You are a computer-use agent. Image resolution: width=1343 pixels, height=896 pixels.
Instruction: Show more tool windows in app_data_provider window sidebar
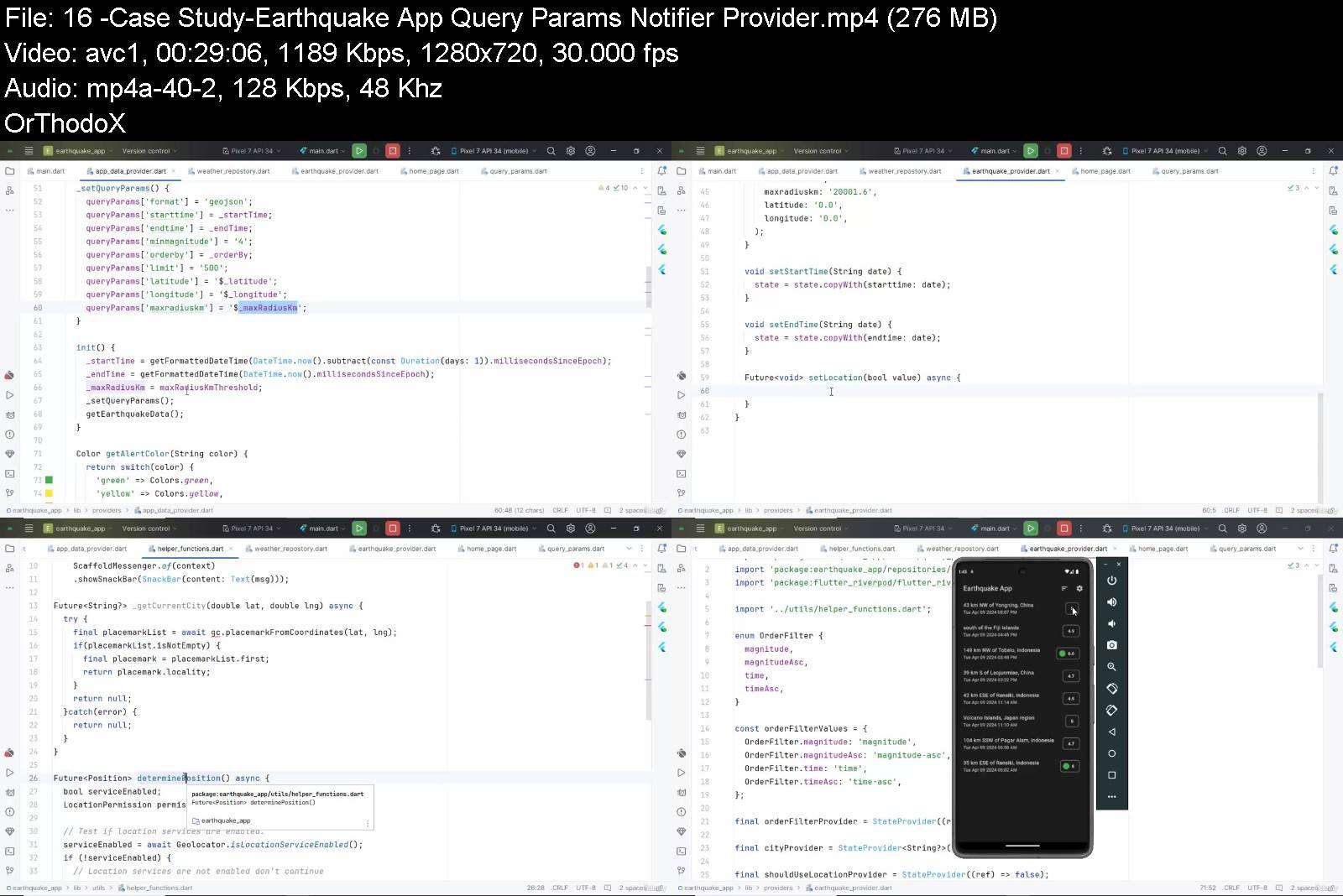pos(10,211)
